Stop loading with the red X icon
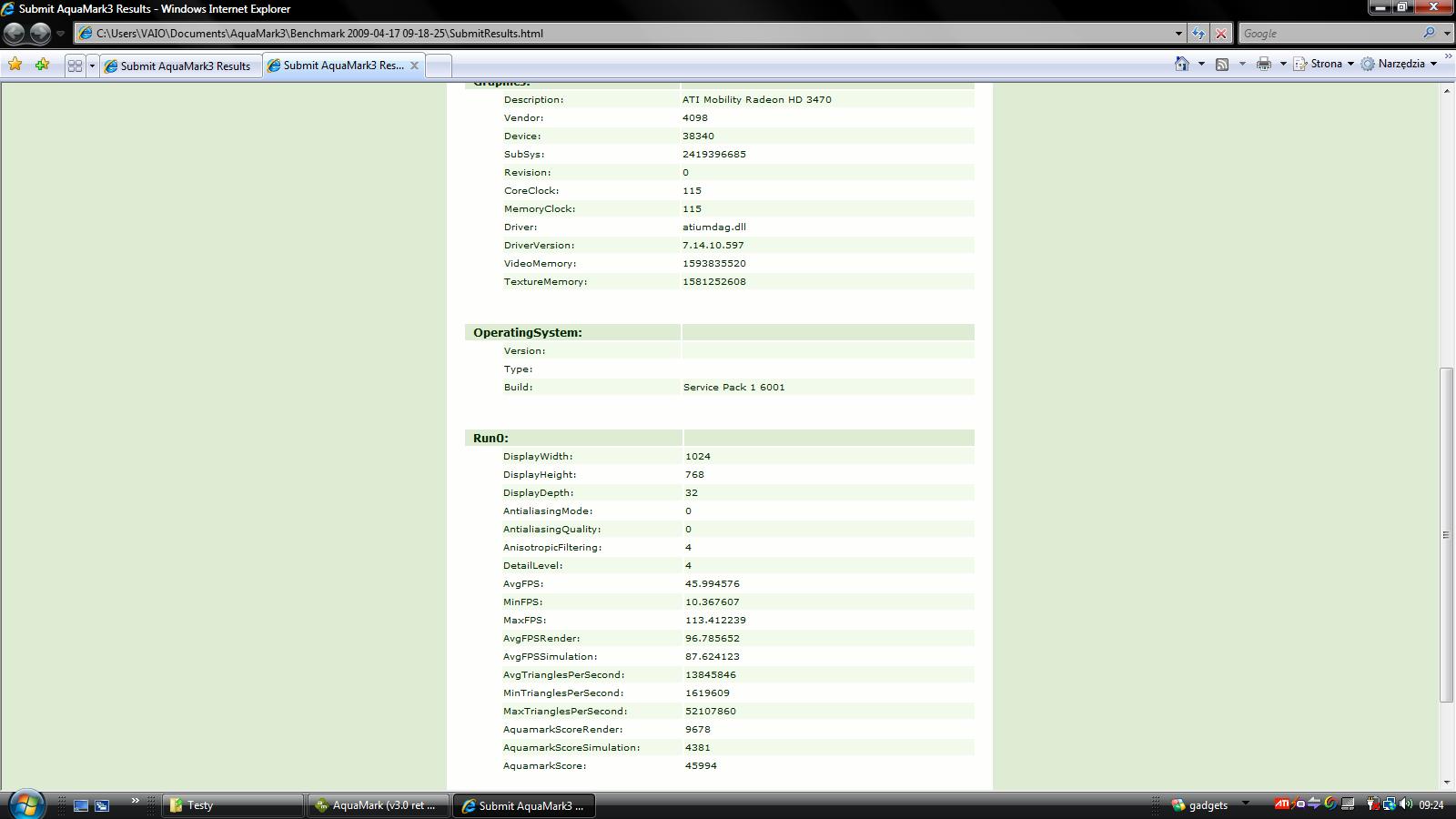The width and height of the screenshot is (1456, 819). point(1221,34)
